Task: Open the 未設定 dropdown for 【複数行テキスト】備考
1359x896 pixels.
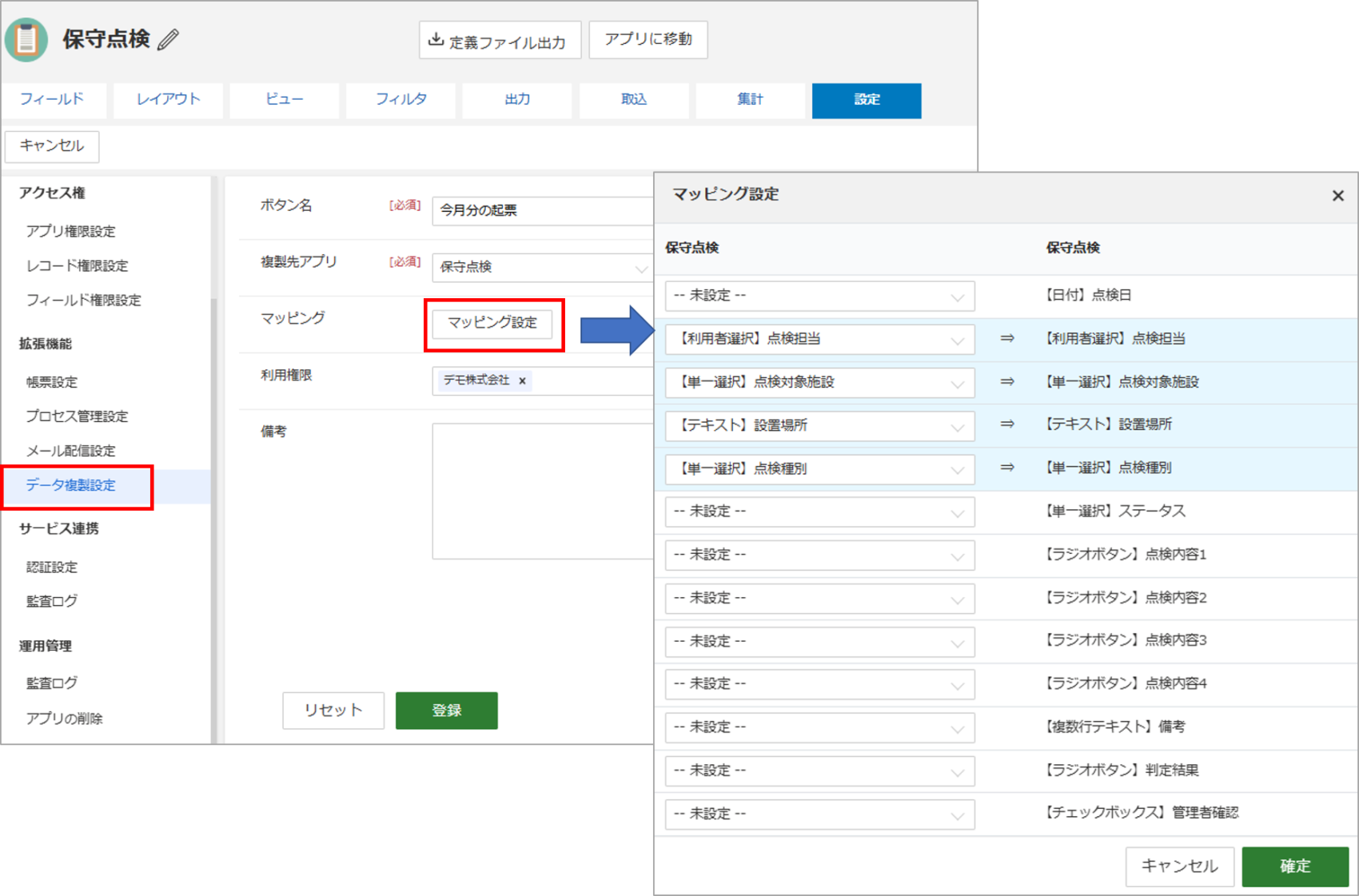Action: [819, 727]
